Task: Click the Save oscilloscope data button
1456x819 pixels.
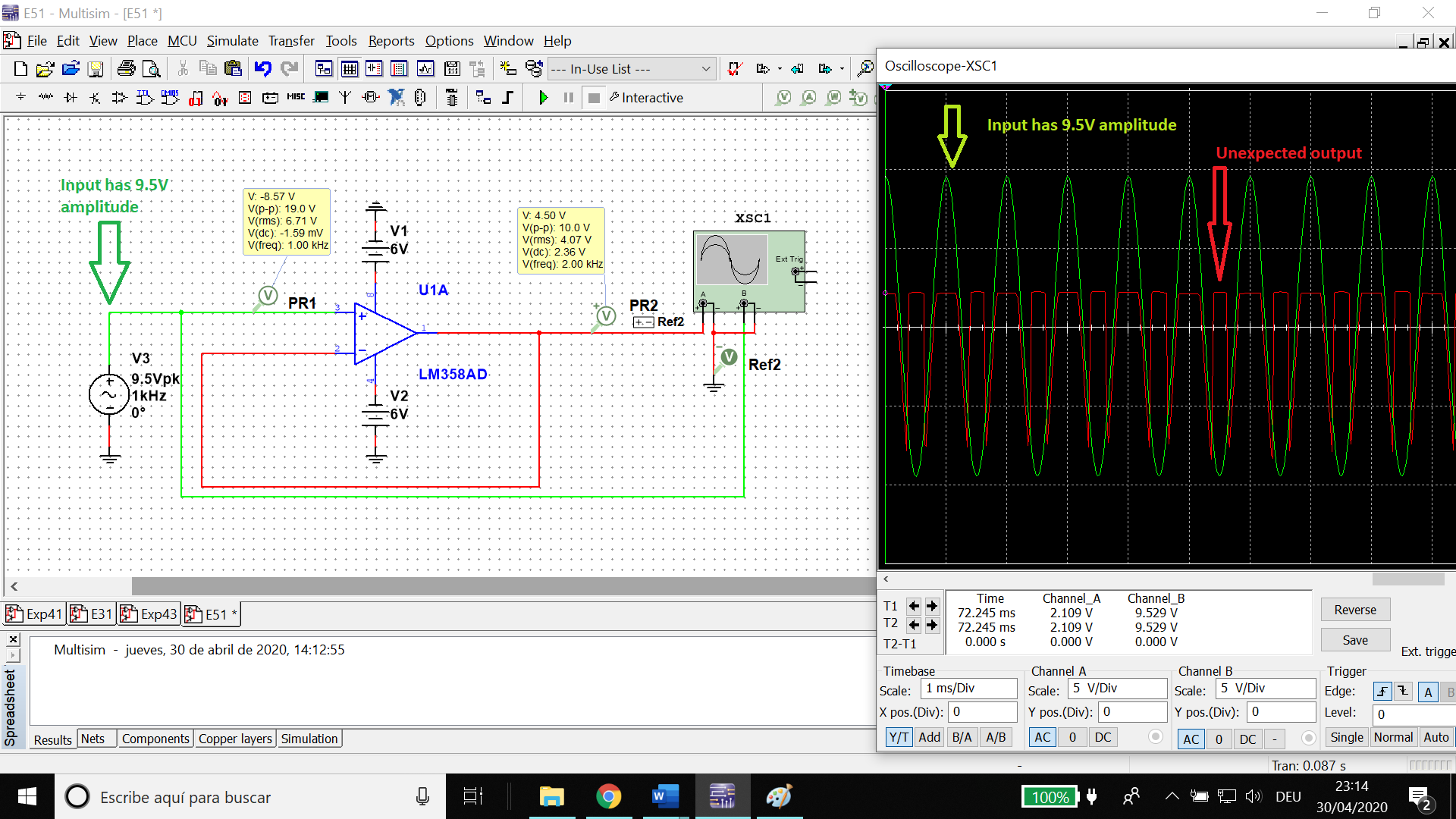Action: pos(1354,639)
